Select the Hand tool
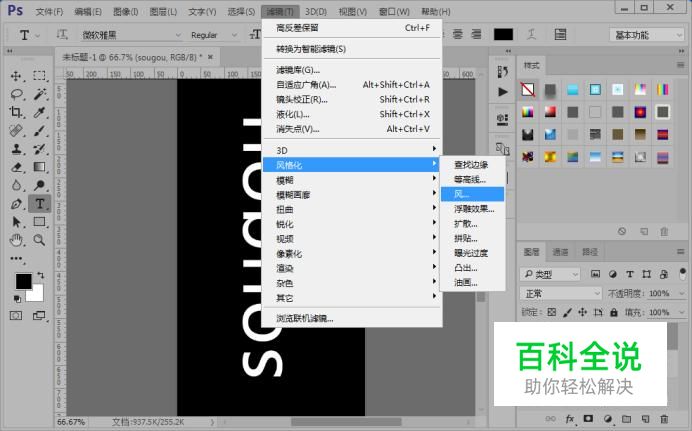Viewport: 692px width, 431px height. pos(16,240)
